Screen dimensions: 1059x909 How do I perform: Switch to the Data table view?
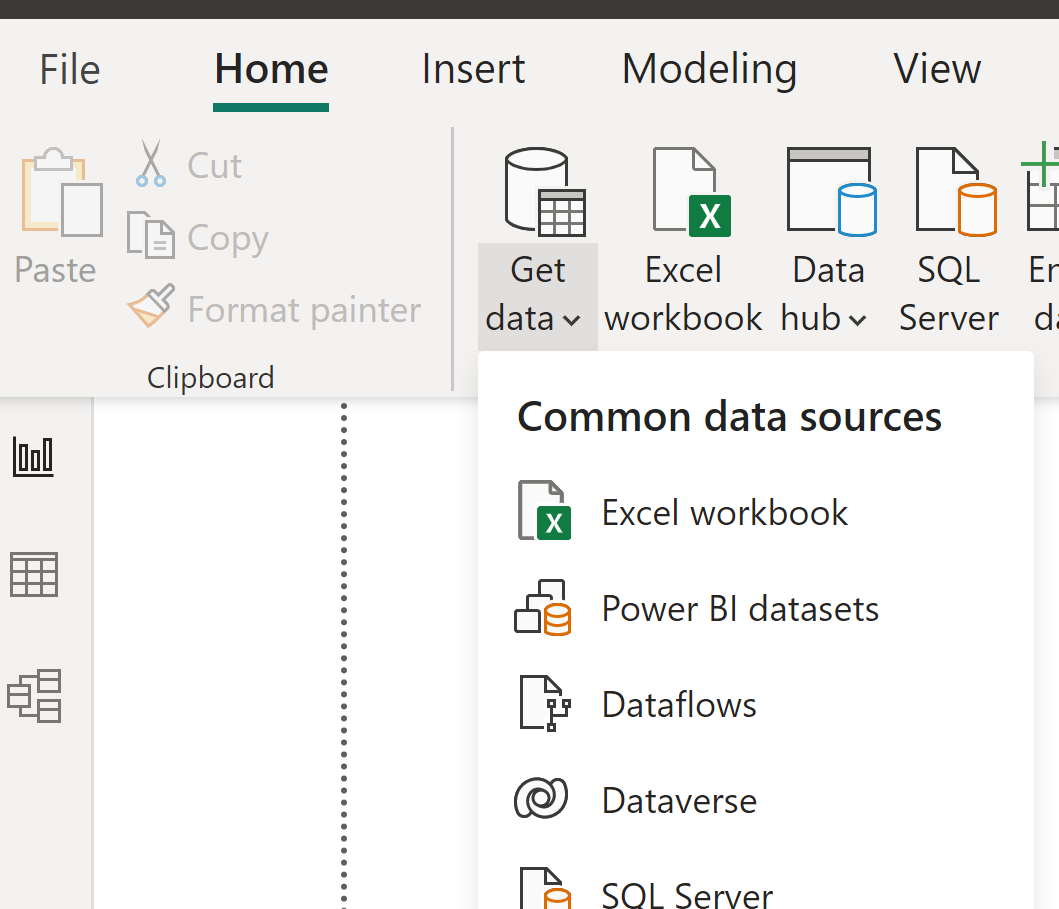(x=34, y=575)
